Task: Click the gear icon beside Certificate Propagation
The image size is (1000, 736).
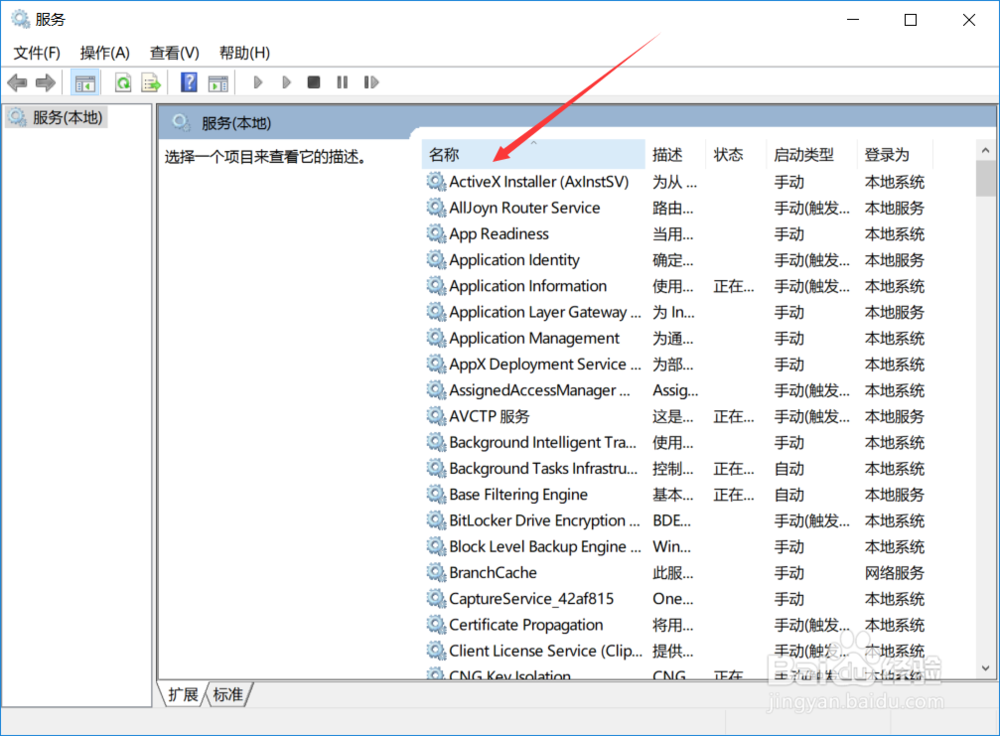Action: click(436, 625)
